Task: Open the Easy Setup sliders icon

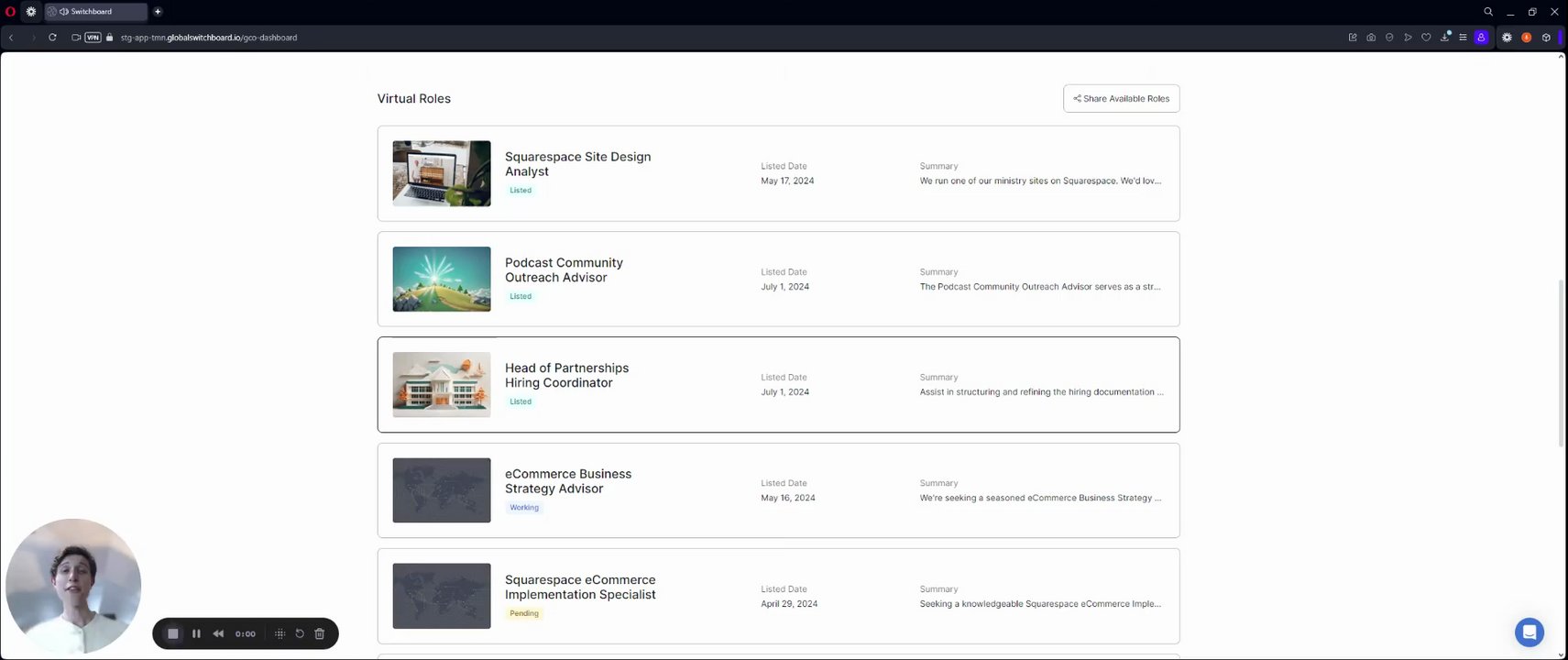Action: pos(1463,38)
